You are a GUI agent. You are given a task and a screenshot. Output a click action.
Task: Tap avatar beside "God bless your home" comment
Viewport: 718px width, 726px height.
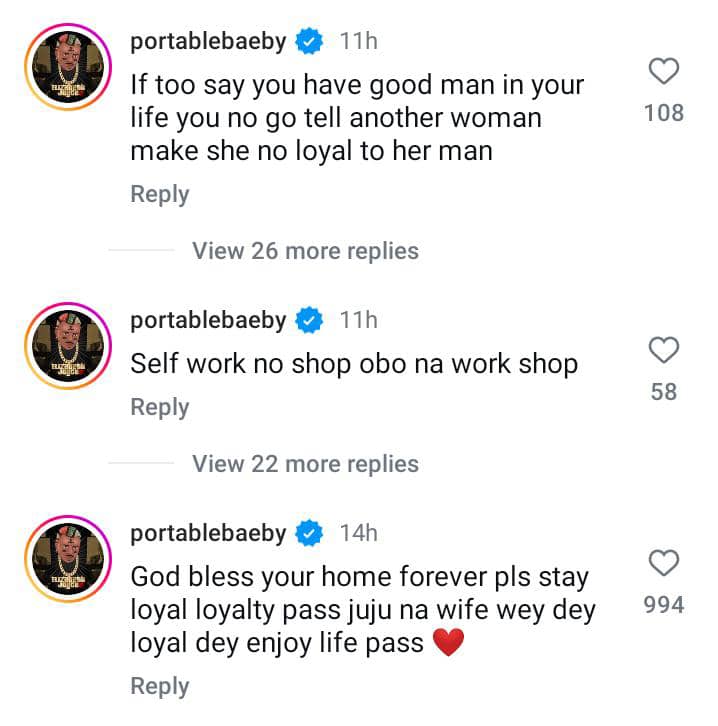[66, 559]
